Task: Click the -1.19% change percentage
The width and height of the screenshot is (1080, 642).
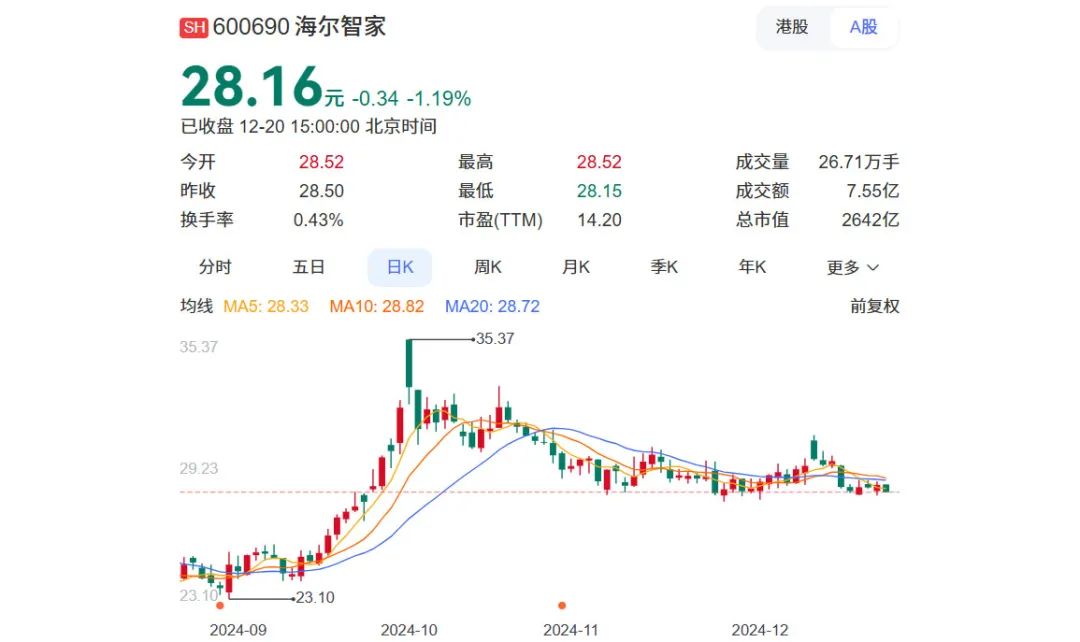Action: point(439,99)
